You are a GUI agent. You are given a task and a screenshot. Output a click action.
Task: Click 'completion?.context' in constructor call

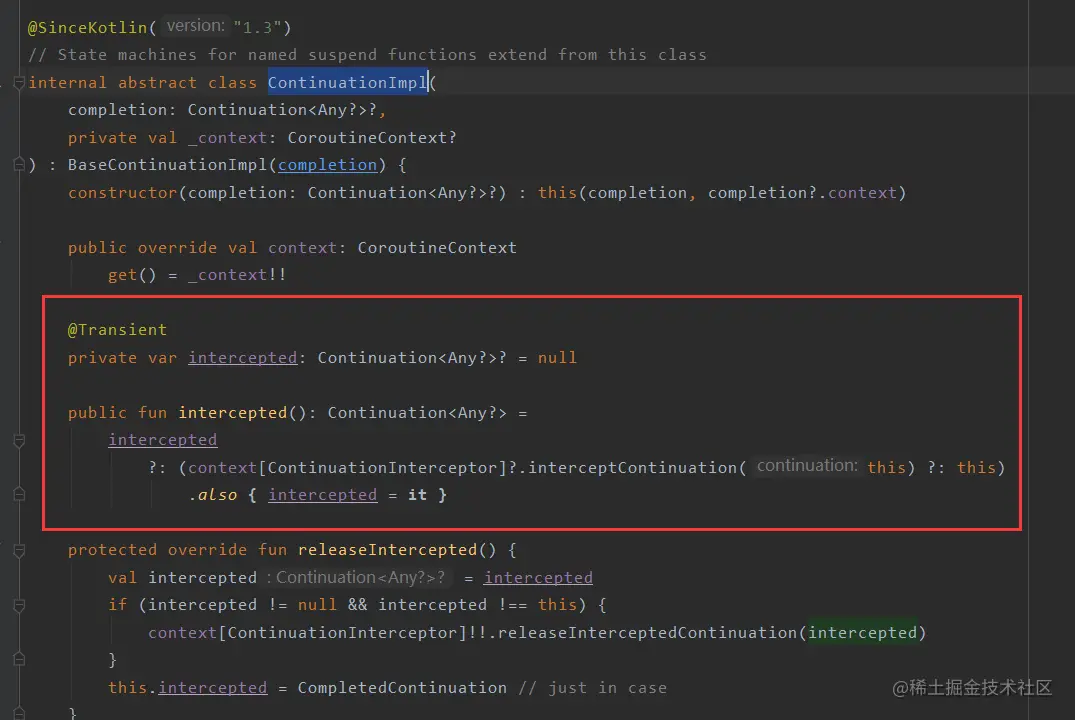[801, 193]
